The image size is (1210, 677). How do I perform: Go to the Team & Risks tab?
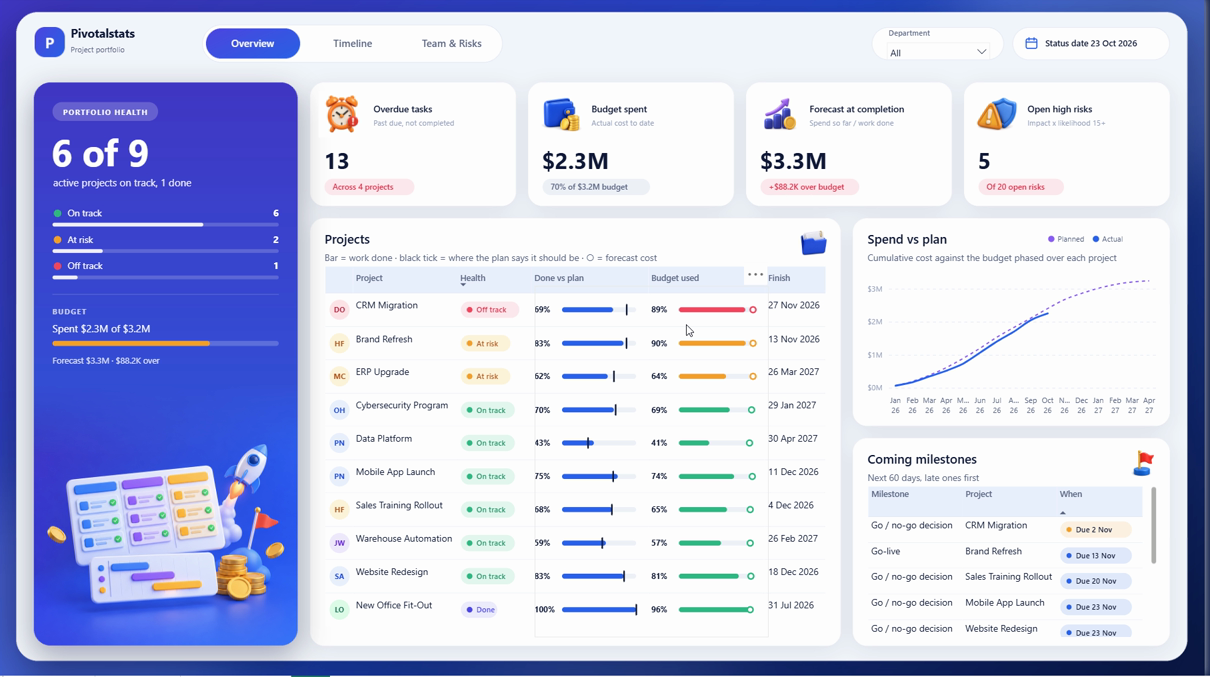tap(451, 43)
